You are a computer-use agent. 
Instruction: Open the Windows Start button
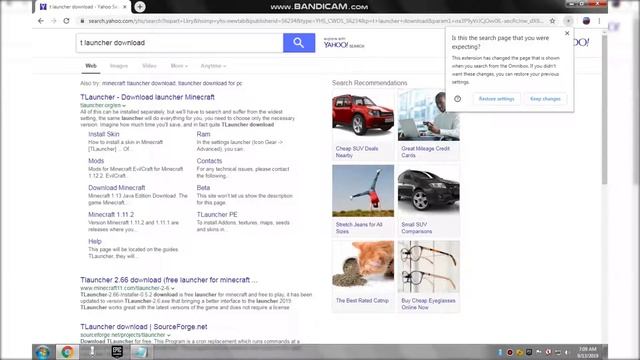[x=42, y=352]
